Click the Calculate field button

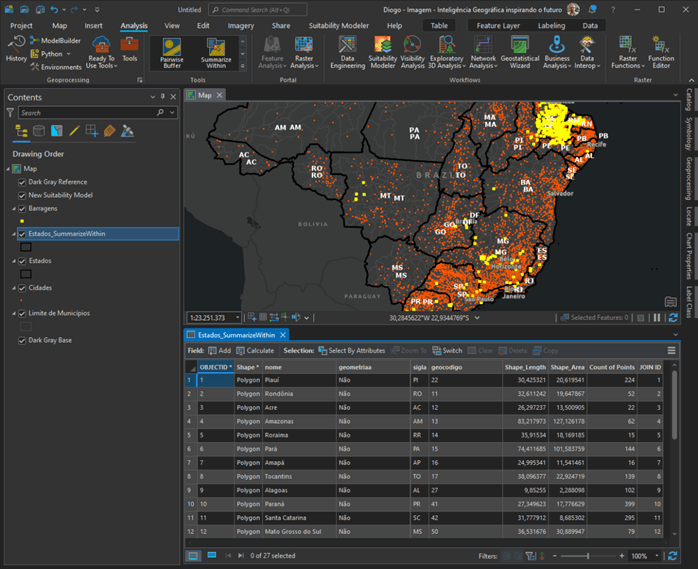coord(255,351)
